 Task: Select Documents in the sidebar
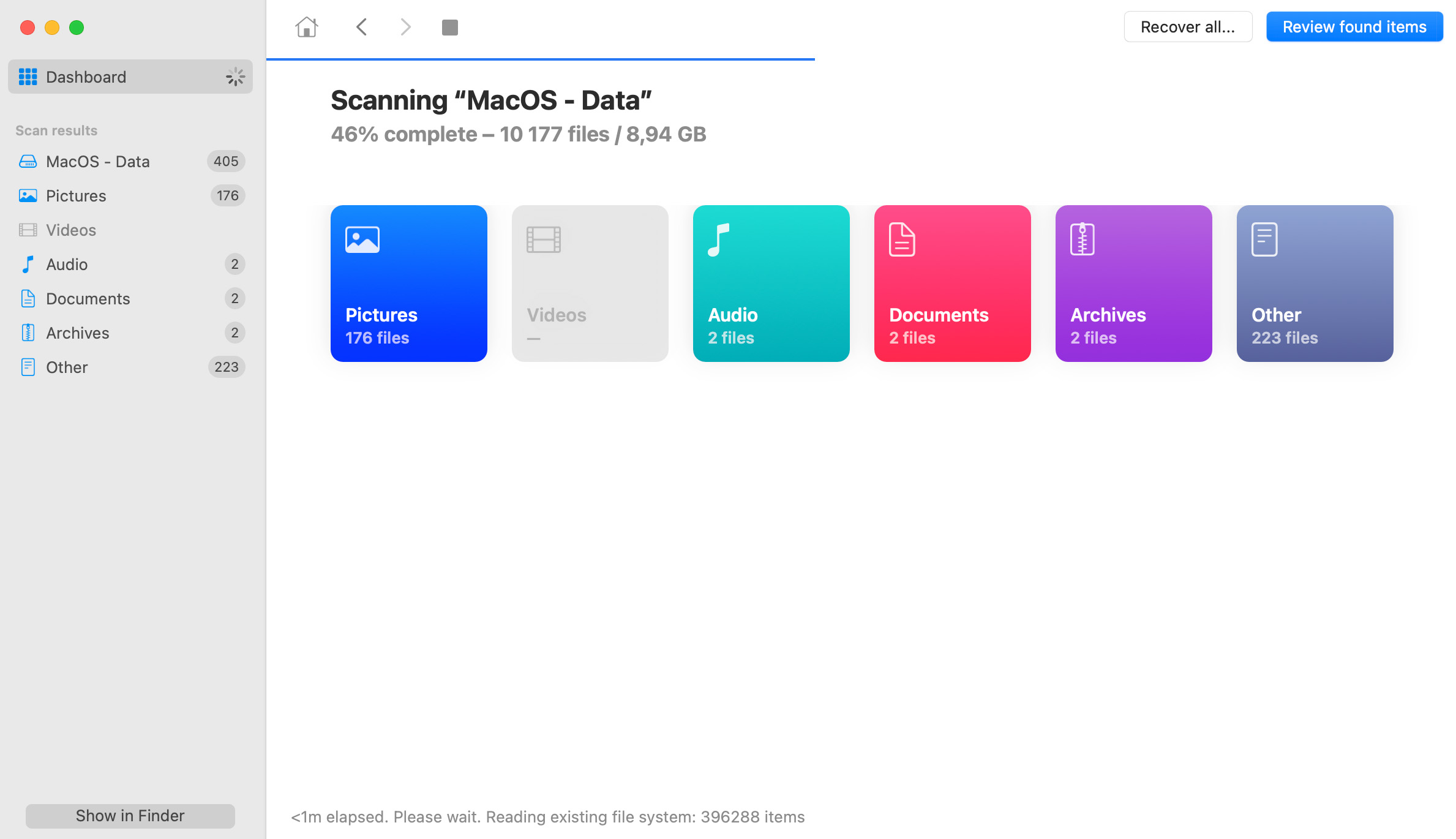coord(87,298)
